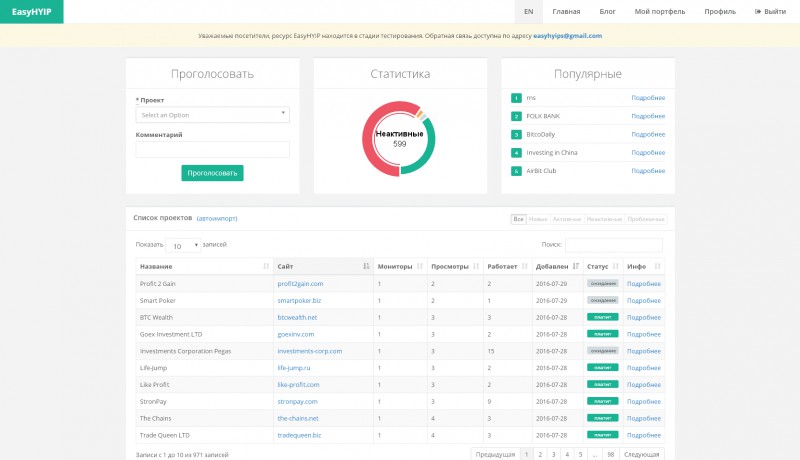This screenshot has width=800, height=460.
Task: Open the stronpay.com link
Action: tap(297, 401)
